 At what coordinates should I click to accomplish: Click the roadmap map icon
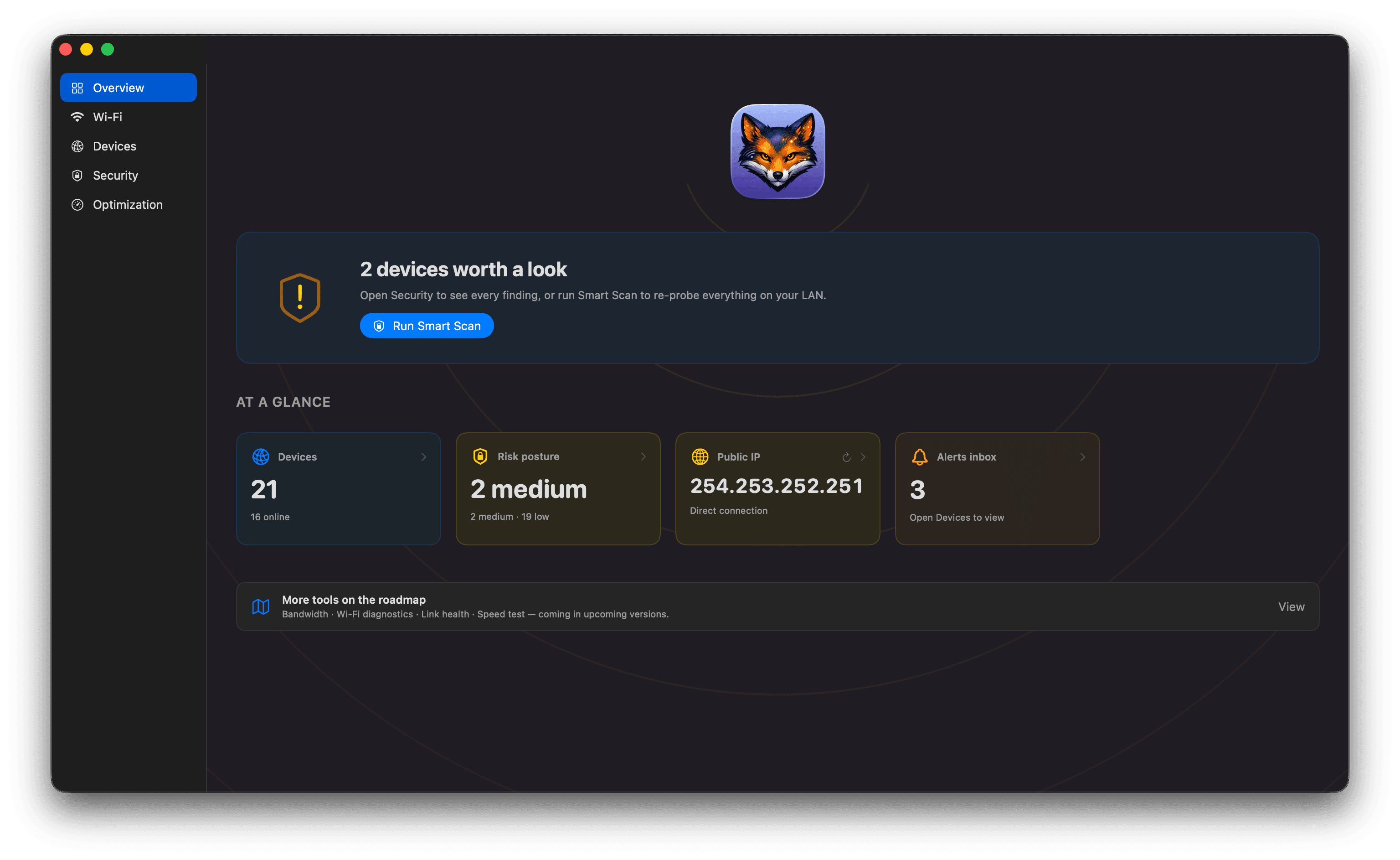click(260, 606)
